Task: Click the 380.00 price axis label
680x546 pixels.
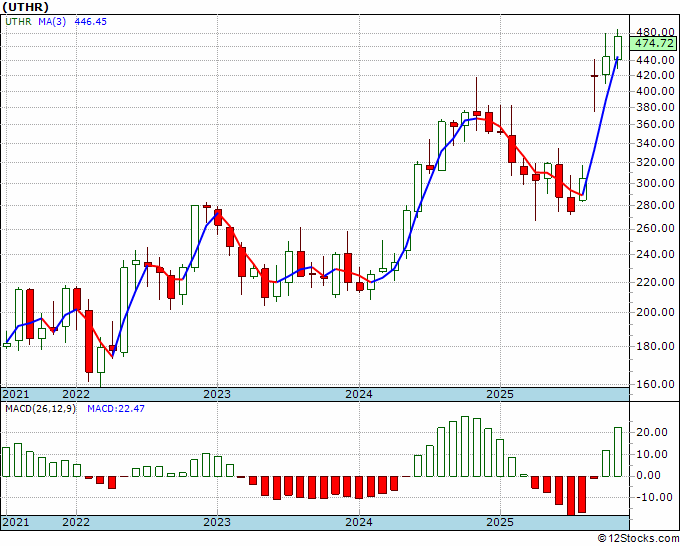Action: (655, 108)
